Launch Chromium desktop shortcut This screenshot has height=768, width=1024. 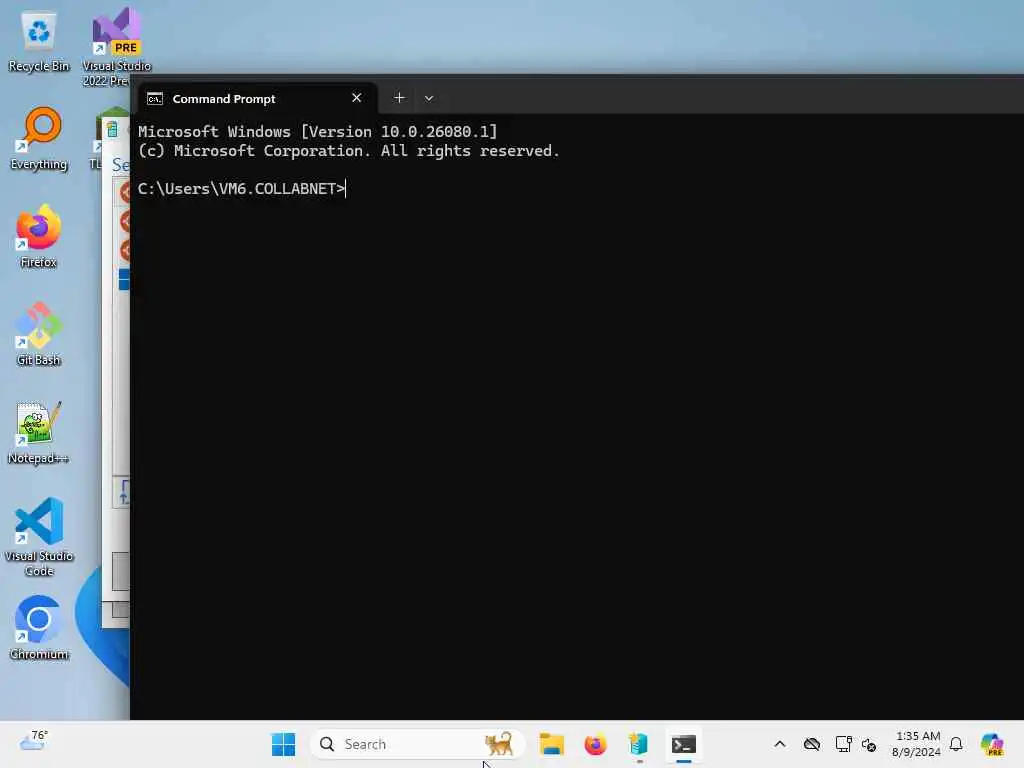39,628
